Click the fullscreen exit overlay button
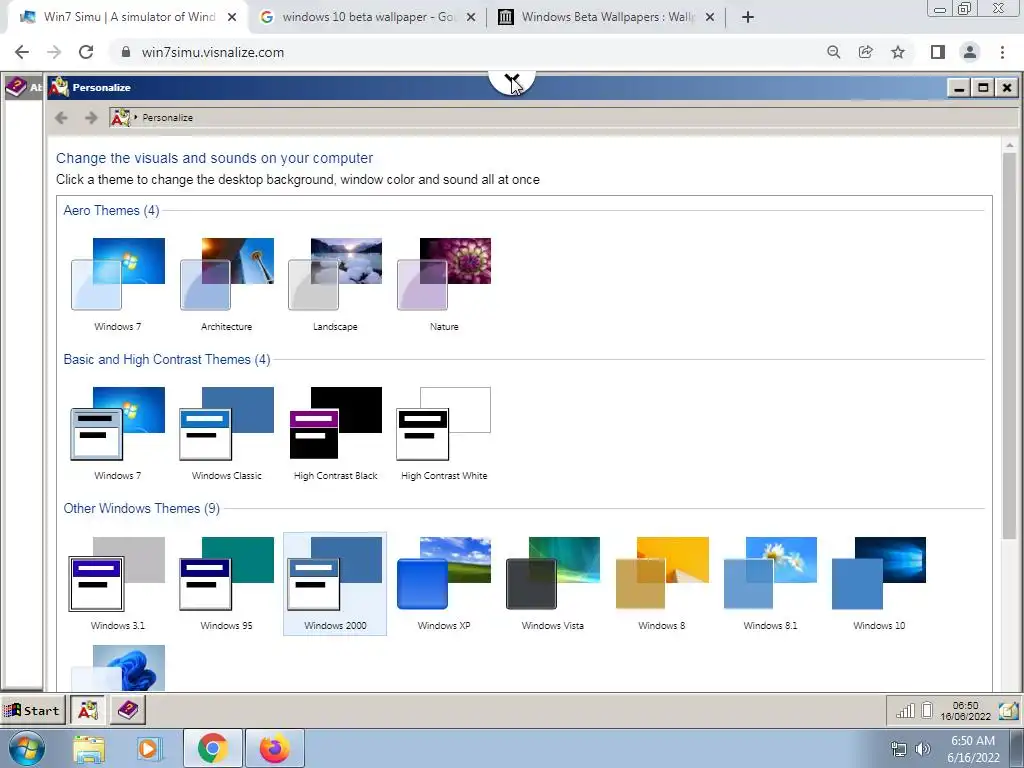 (512, 82)
